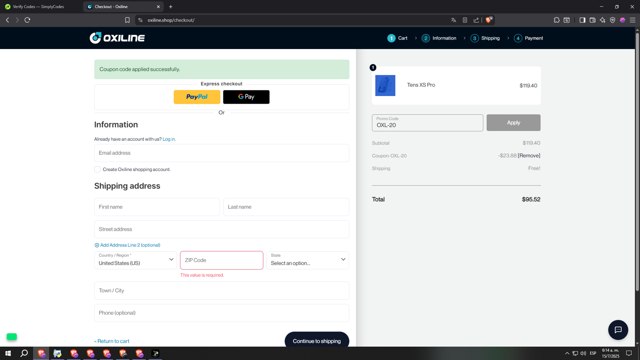Pay with the G Pay express button

(246, 97)
